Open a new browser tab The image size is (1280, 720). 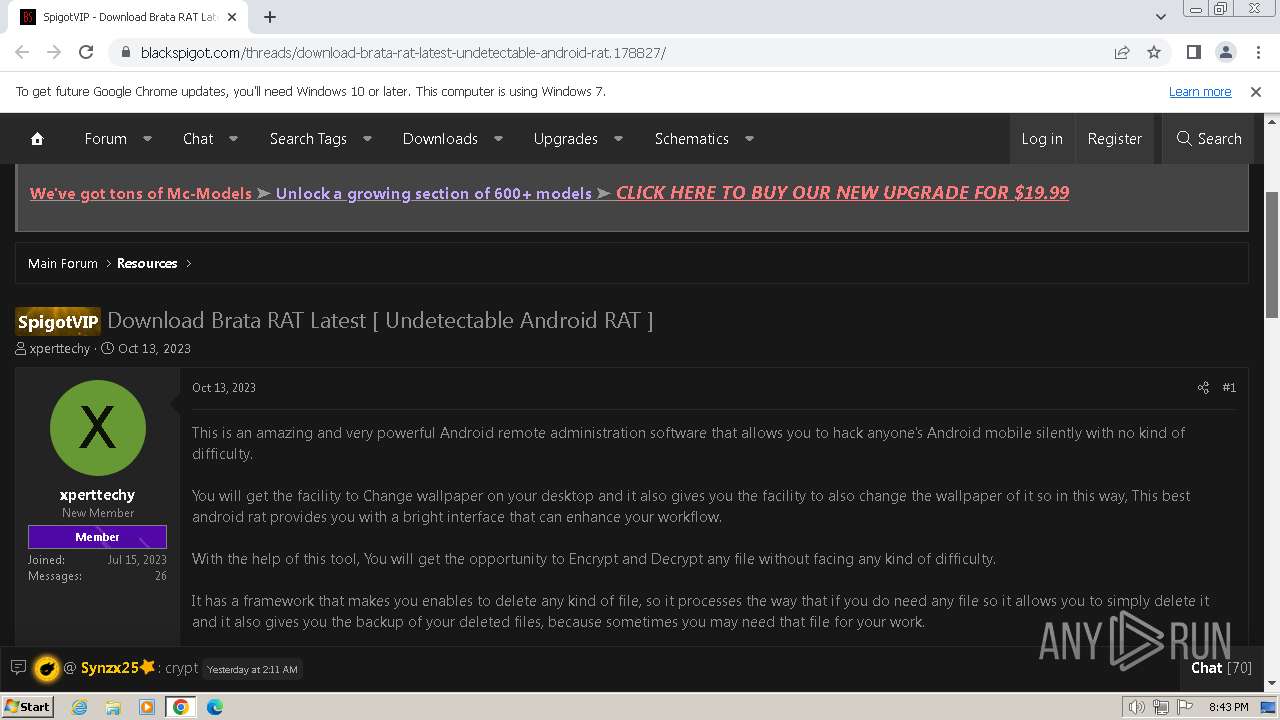click(x=270, y=17)
